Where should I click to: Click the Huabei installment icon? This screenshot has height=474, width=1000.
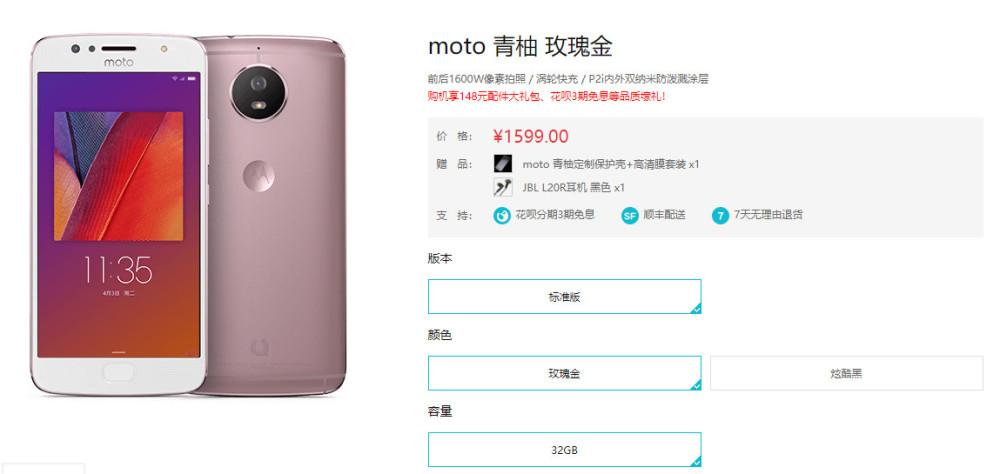(x=502, y=216)
